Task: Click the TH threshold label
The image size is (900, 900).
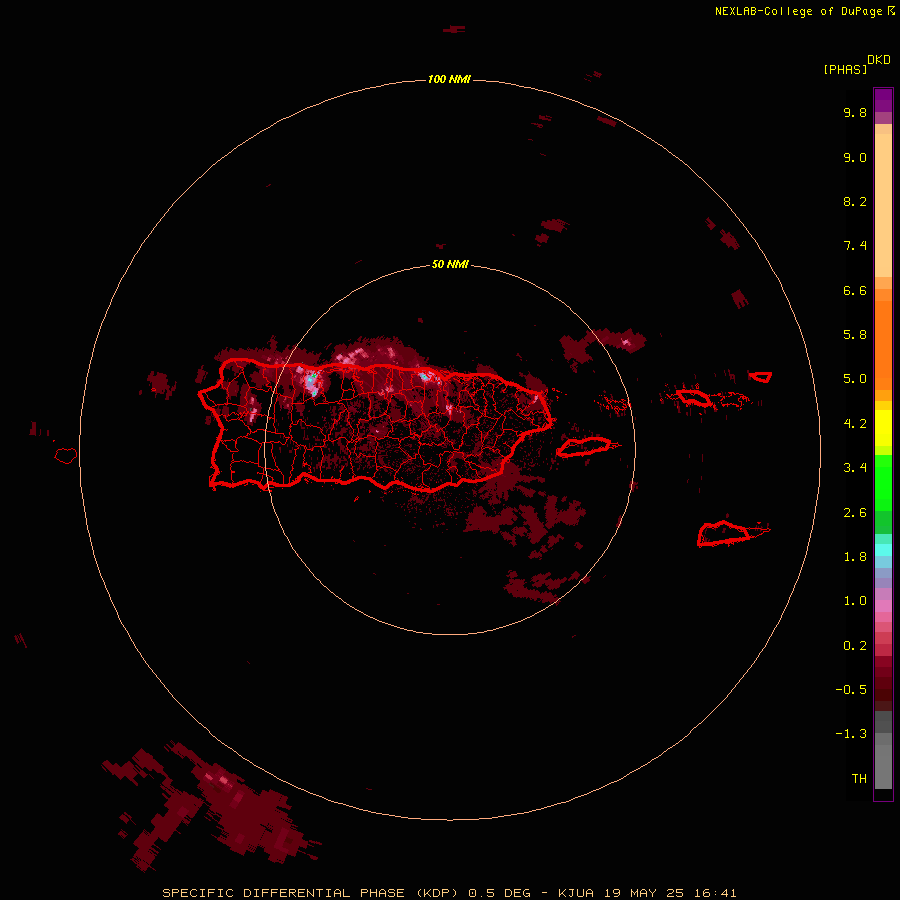Action: [859, 779]
